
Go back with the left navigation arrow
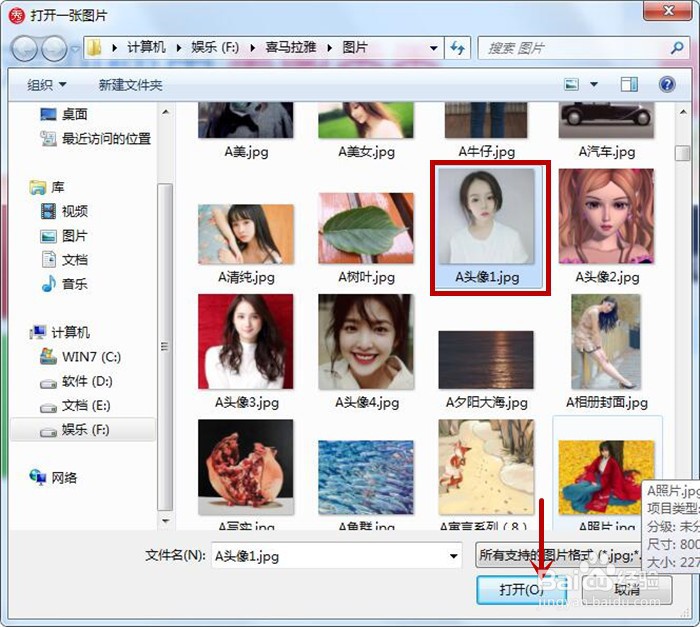(x=25, y=48)
